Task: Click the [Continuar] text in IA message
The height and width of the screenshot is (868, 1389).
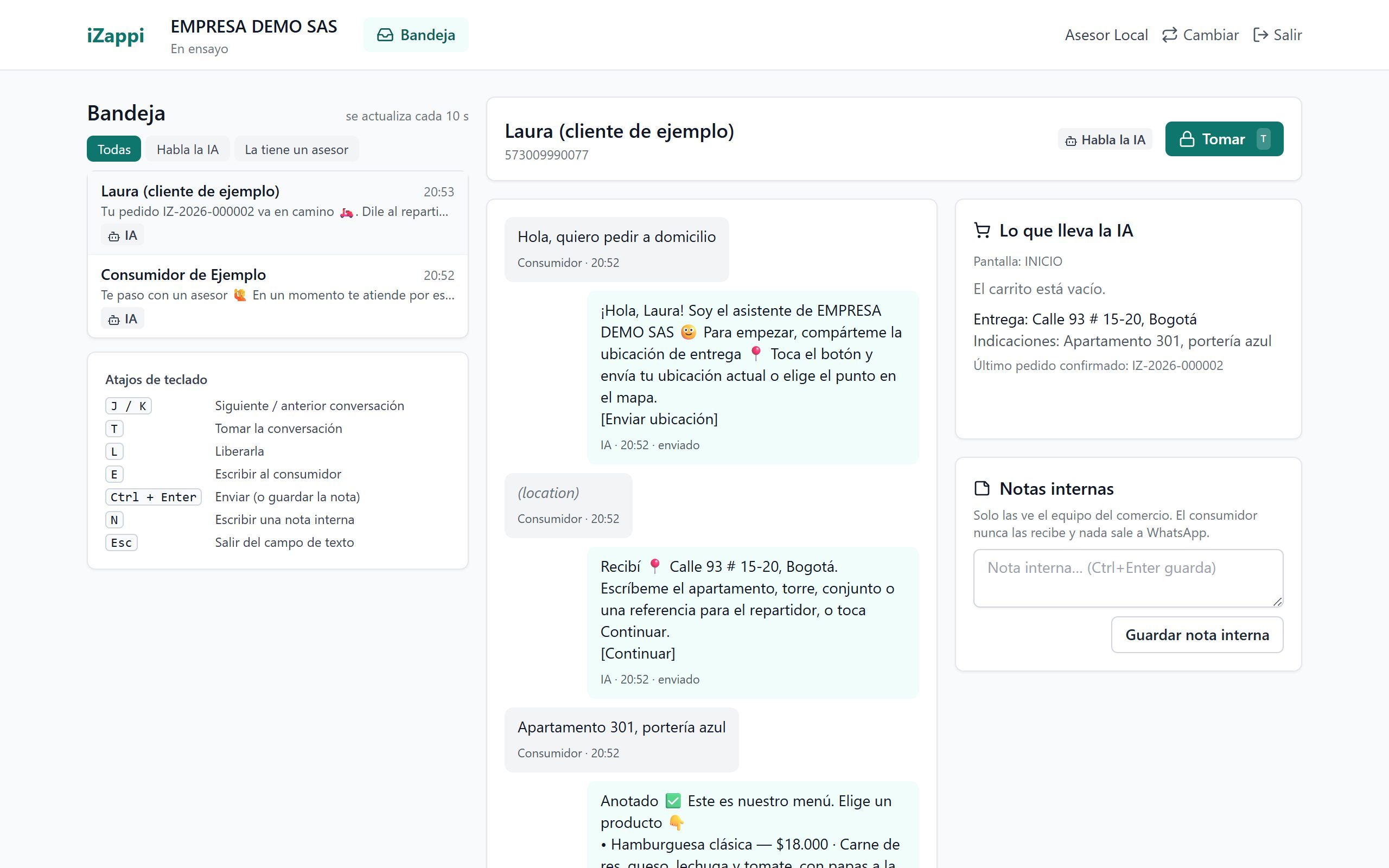Action: point(638,653)
